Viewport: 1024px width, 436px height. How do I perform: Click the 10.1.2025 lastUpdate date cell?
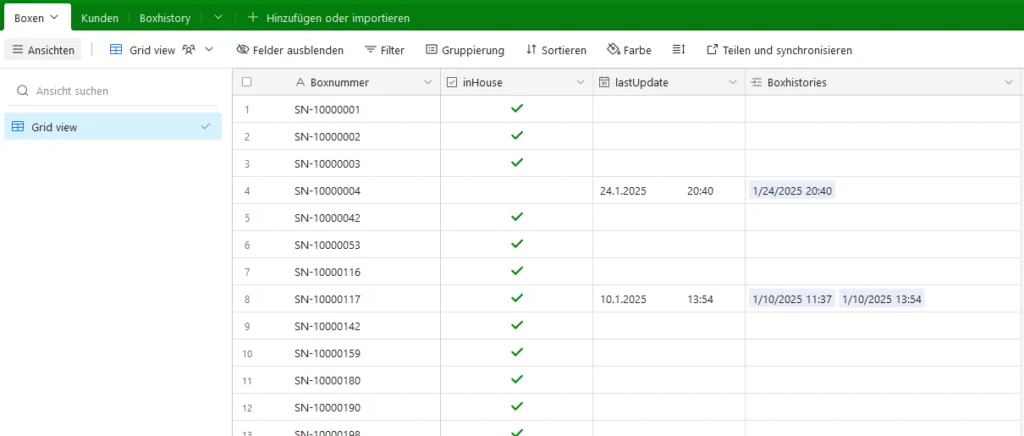tap(669, 299)
